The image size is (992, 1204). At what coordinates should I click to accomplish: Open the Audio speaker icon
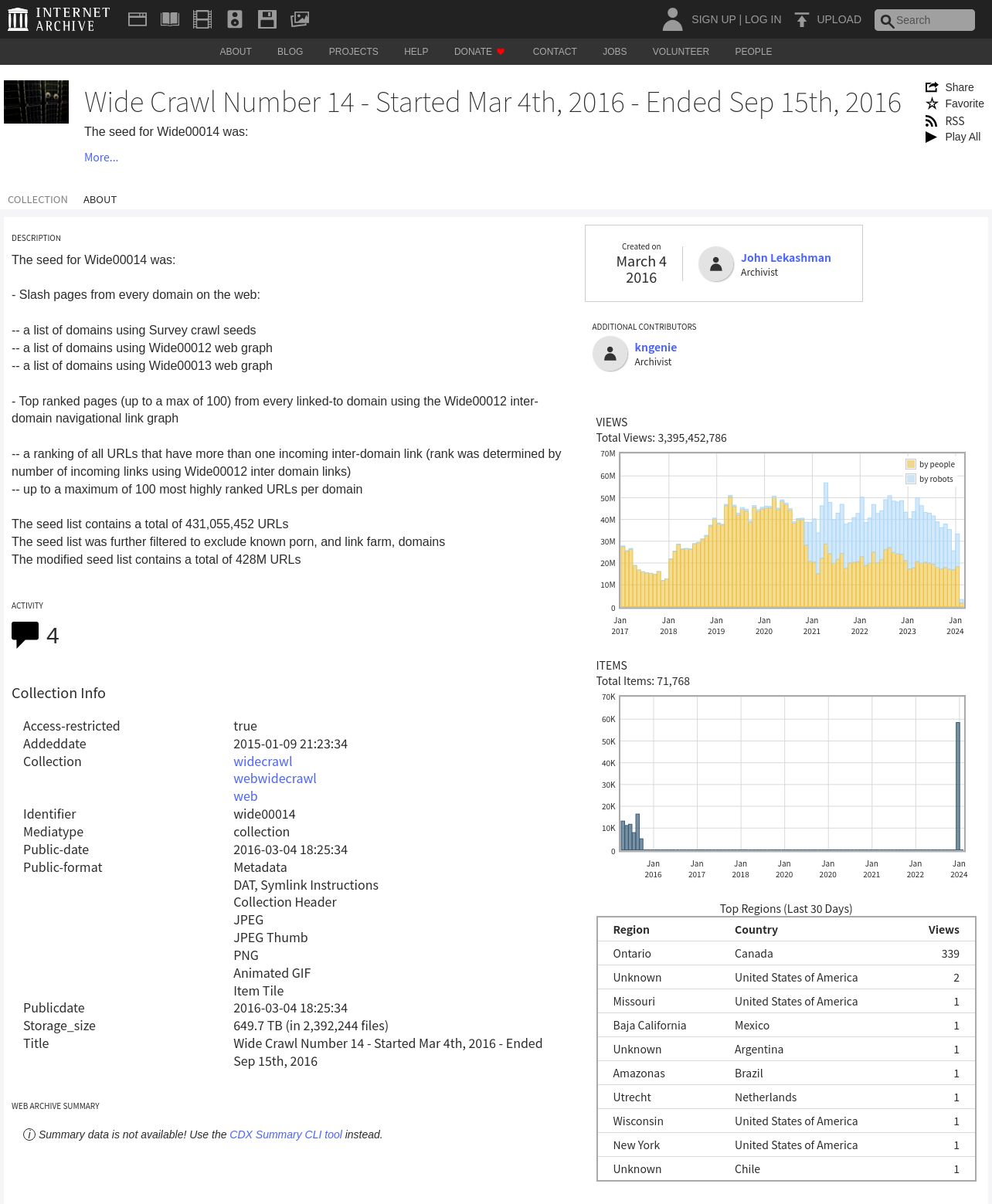pos(235,19)
